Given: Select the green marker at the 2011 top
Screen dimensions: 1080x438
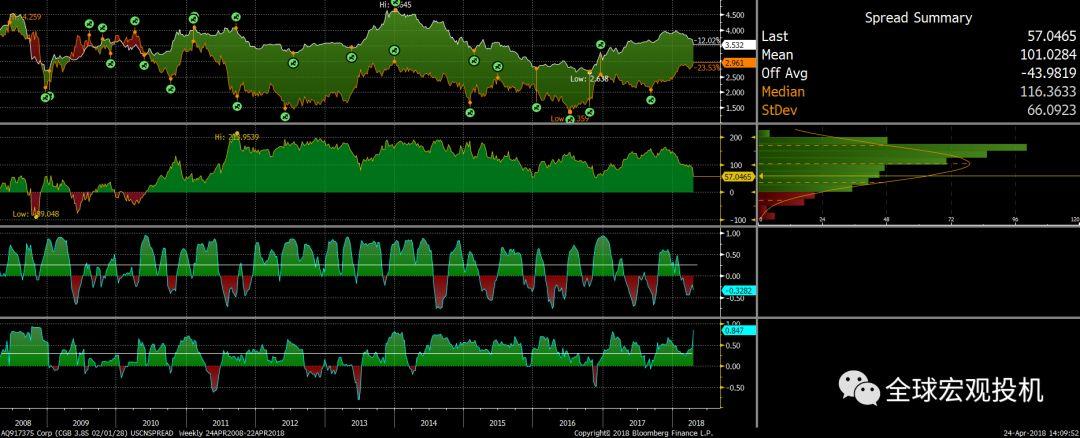Looking at the screenshot, I should coord(236,16).
